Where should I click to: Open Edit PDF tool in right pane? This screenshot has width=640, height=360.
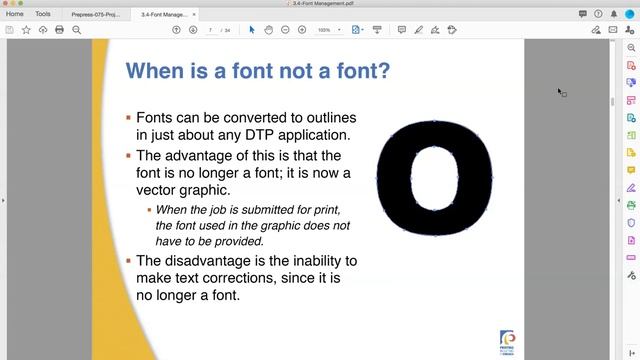[631, 100]
